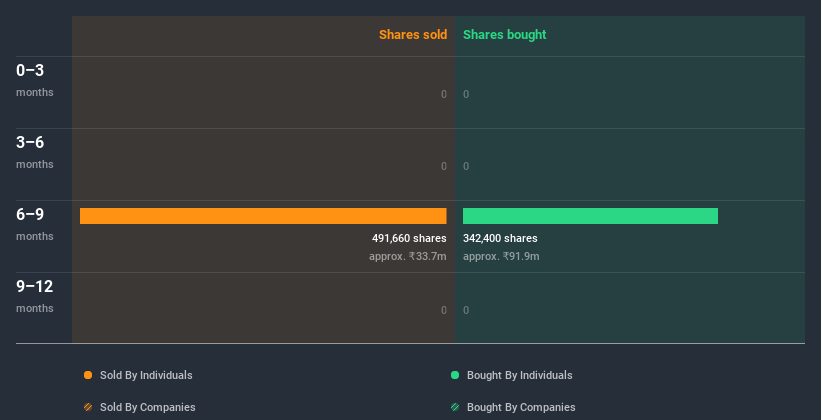Click the 6–9 months row label
The height and width of the screenshot is (420, 821).
tap(35, 224)
